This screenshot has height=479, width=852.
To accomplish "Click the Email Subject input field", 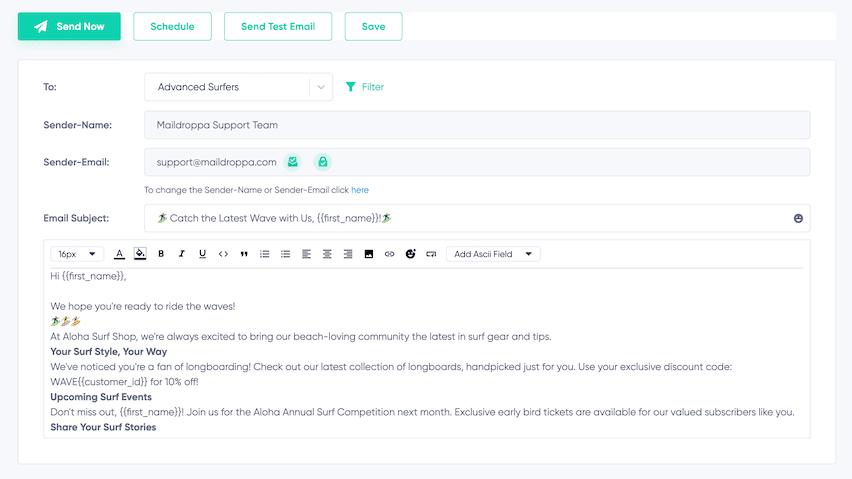I will point(477,218).
